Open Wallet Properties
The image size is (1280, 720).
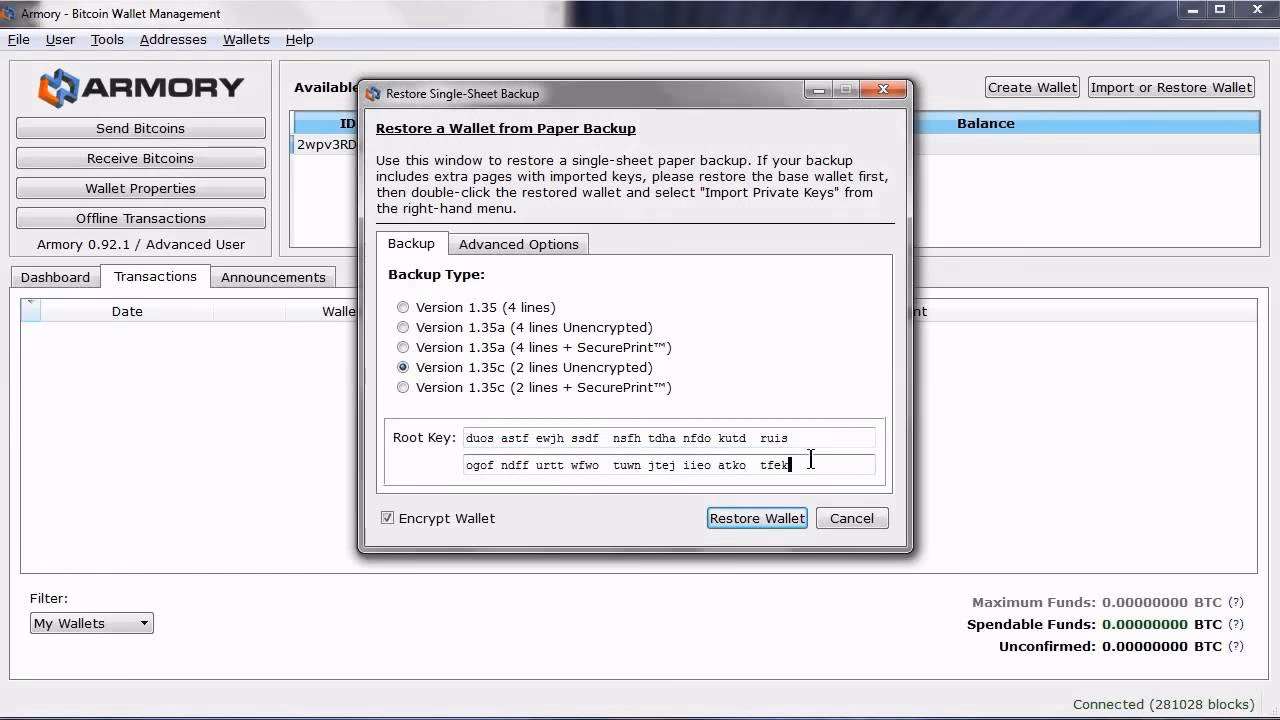(140, 188)
